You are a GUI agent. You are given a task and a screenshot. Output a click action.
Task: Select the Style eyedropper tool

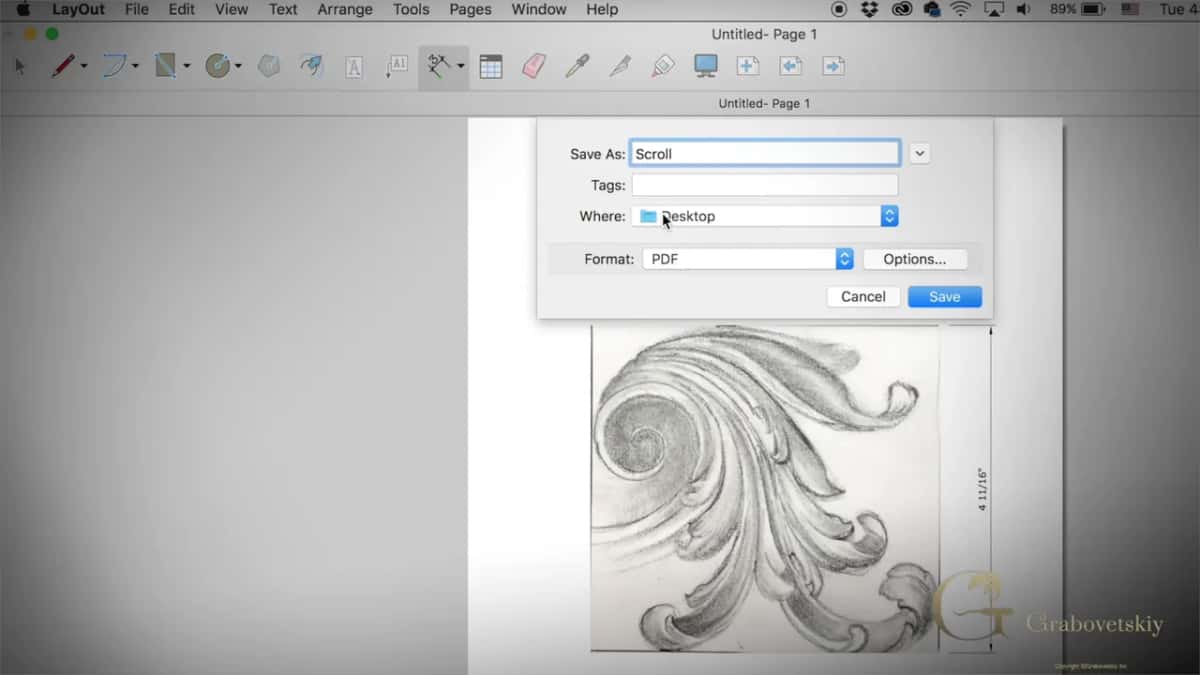click(x=577, y=67)
